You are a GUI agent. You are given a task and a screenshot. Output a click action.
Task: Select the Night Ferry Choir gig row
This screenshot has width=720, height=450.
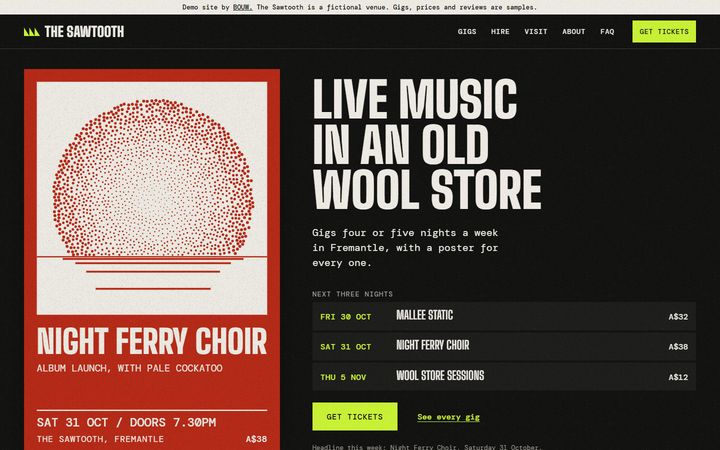[504, 347]
